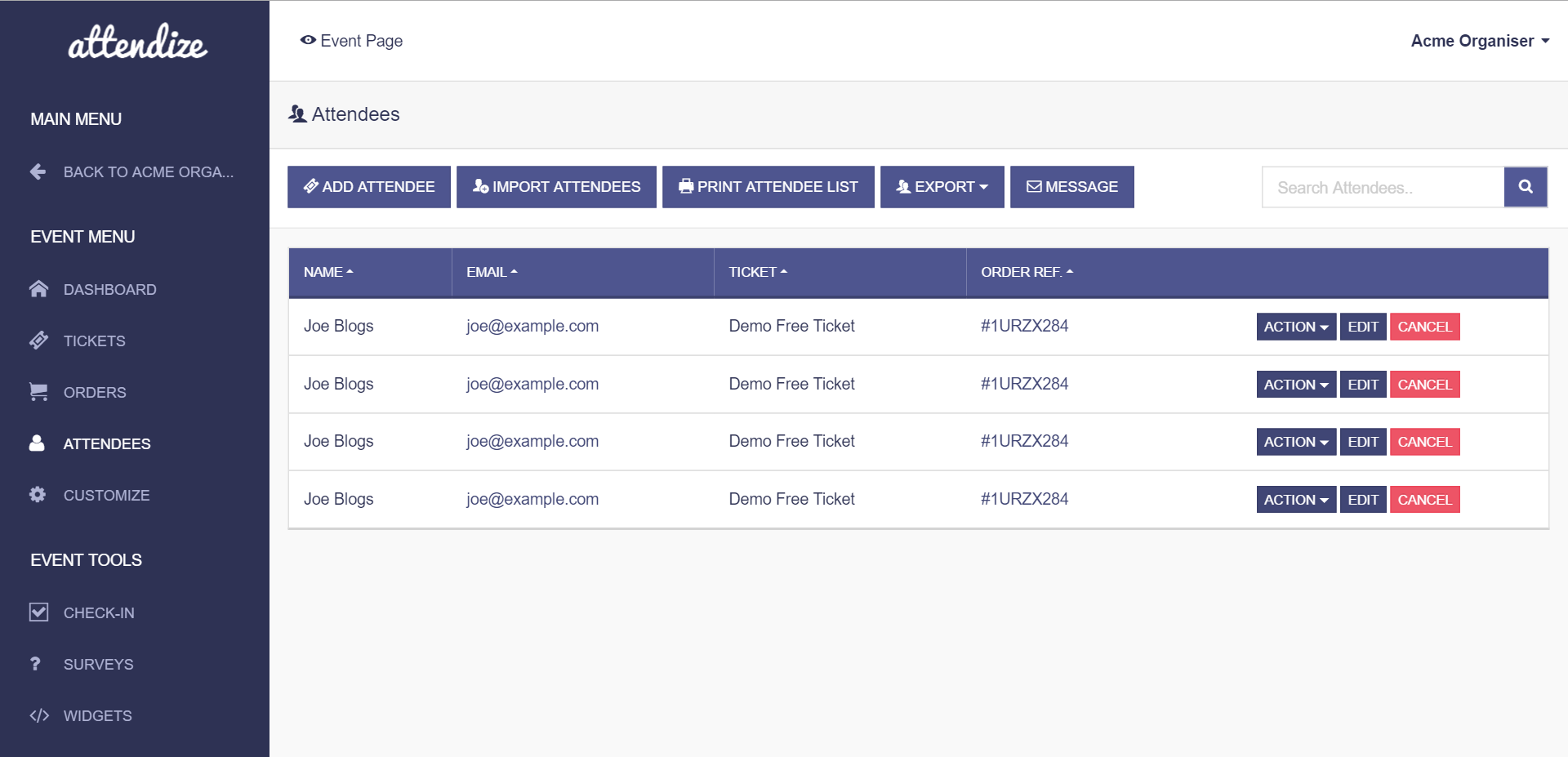
Task: Click the Dashboard home icon in sidebar
Action: 38,289
